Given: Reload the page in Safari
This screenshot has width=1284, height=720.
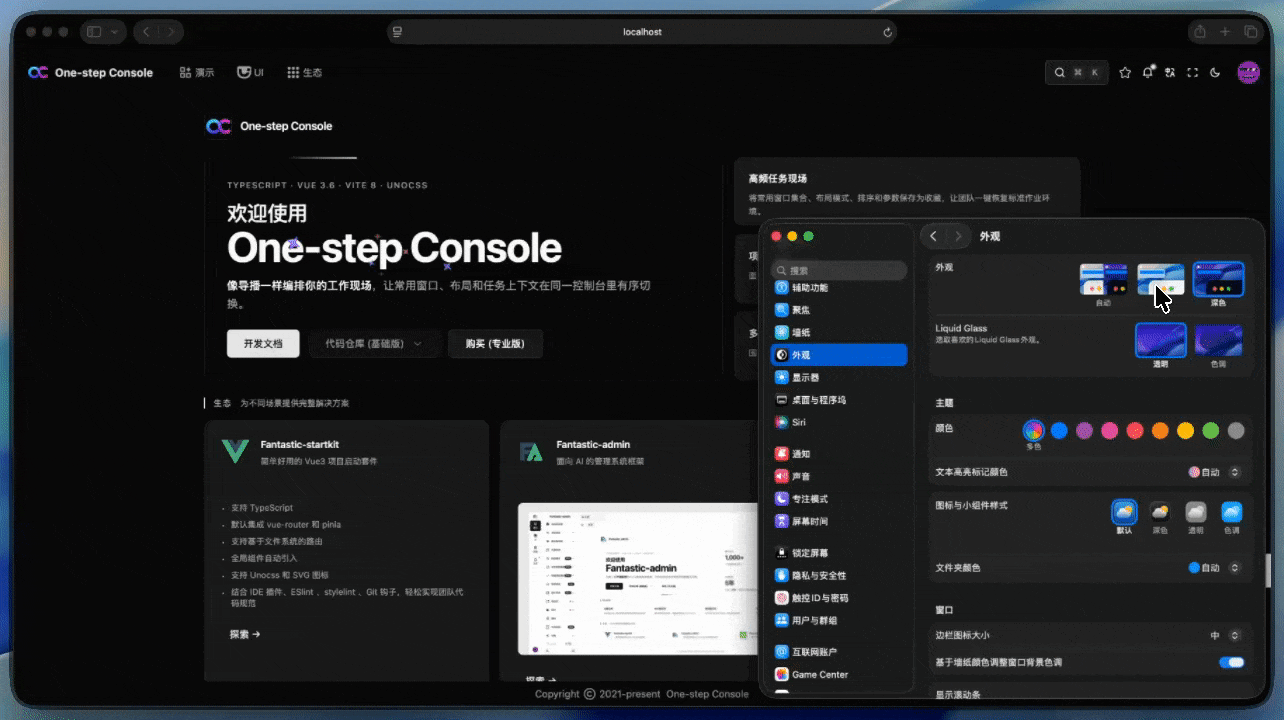Looking at the screenshot, I should tap(887, 32).
